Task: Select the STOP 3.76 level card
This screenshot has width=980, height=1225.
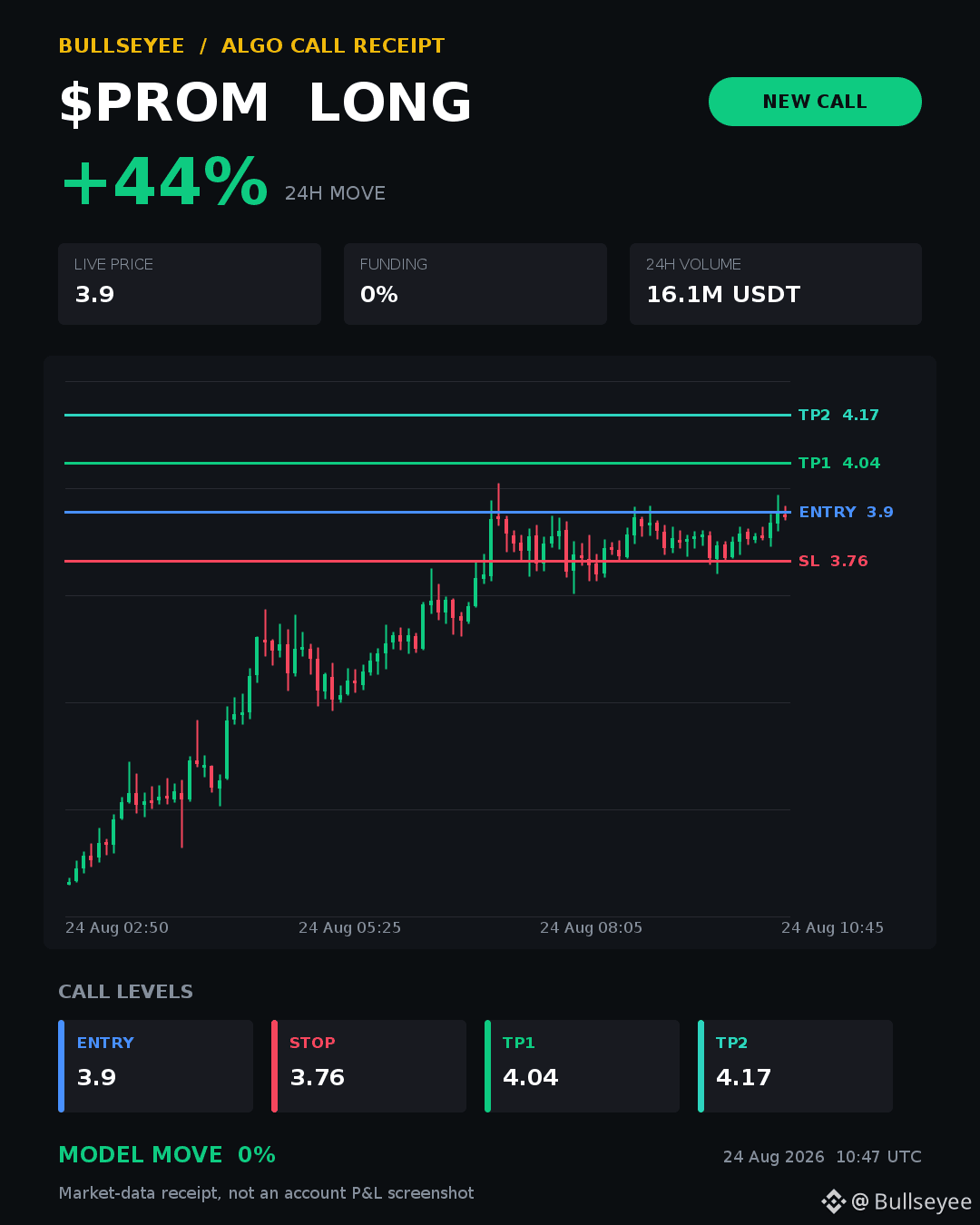Action: (x=369, y=1066)
